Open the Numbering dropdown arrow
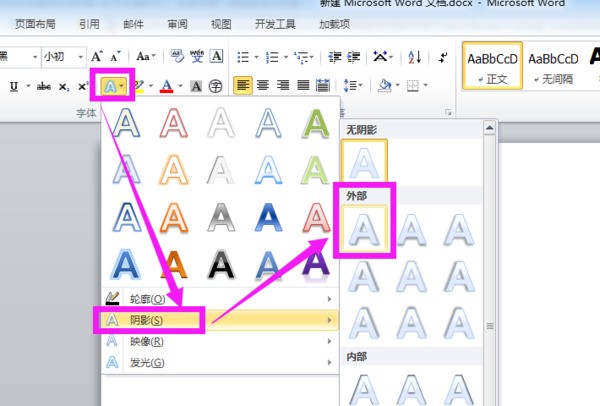This screenshot has height=406, width=600. pyautogui.click(x=286, y=57)
